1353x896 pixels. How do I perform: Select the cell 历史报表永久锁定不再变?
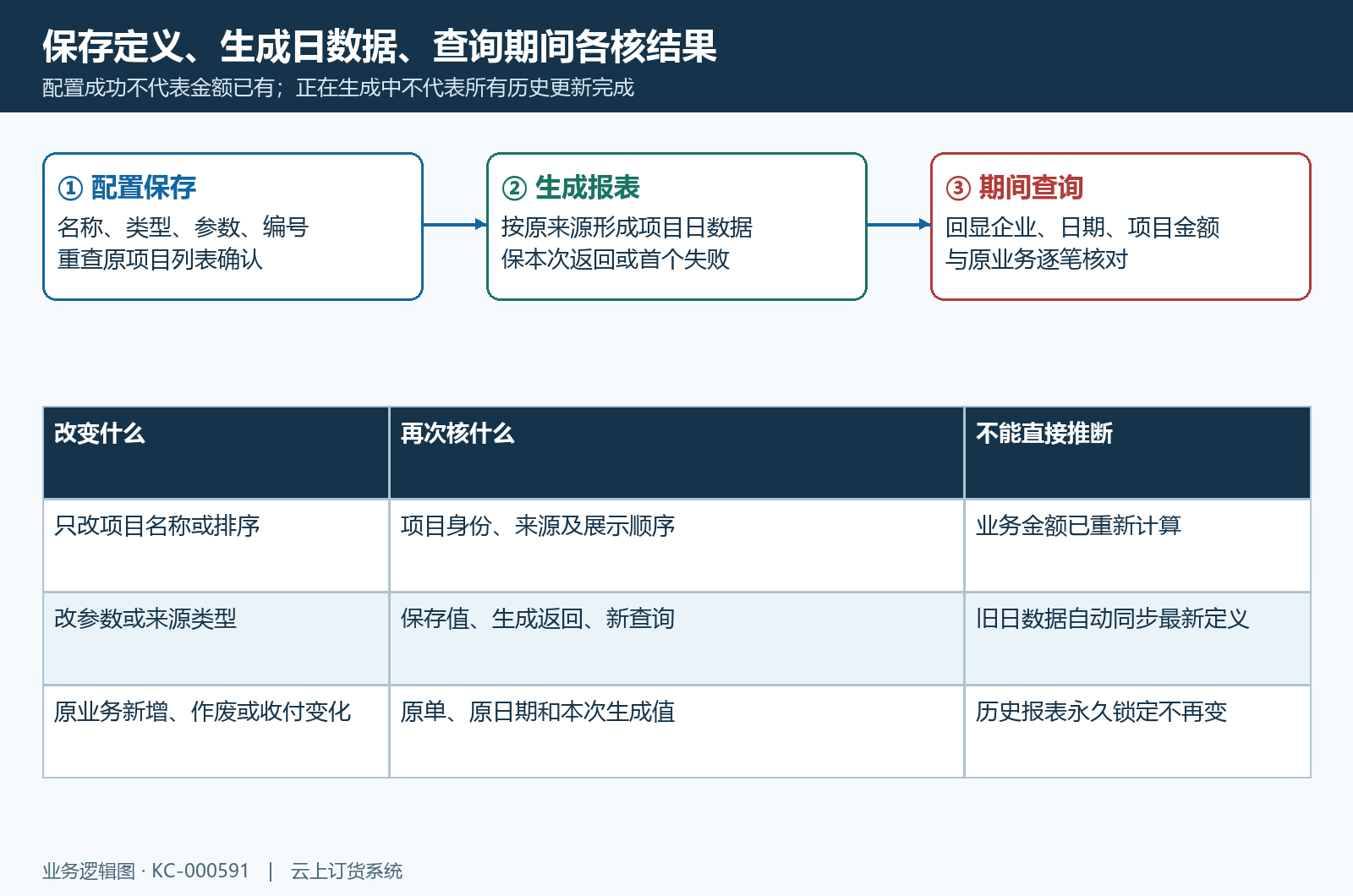(1137, 731)
